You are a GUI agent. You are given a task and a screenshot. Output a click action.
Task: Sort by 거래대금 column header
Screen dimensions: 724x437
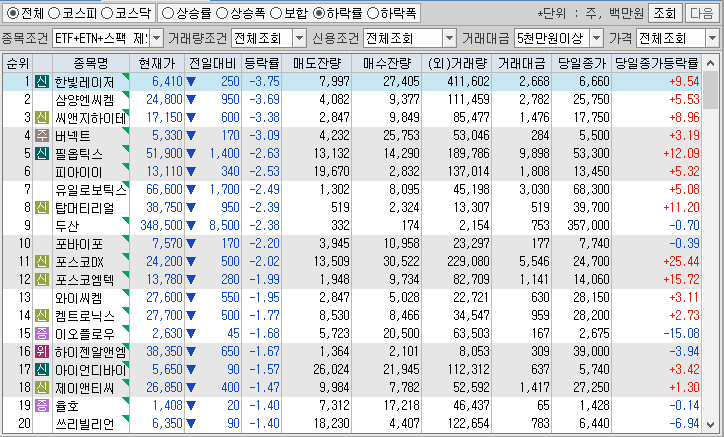[x=522, y=63]
